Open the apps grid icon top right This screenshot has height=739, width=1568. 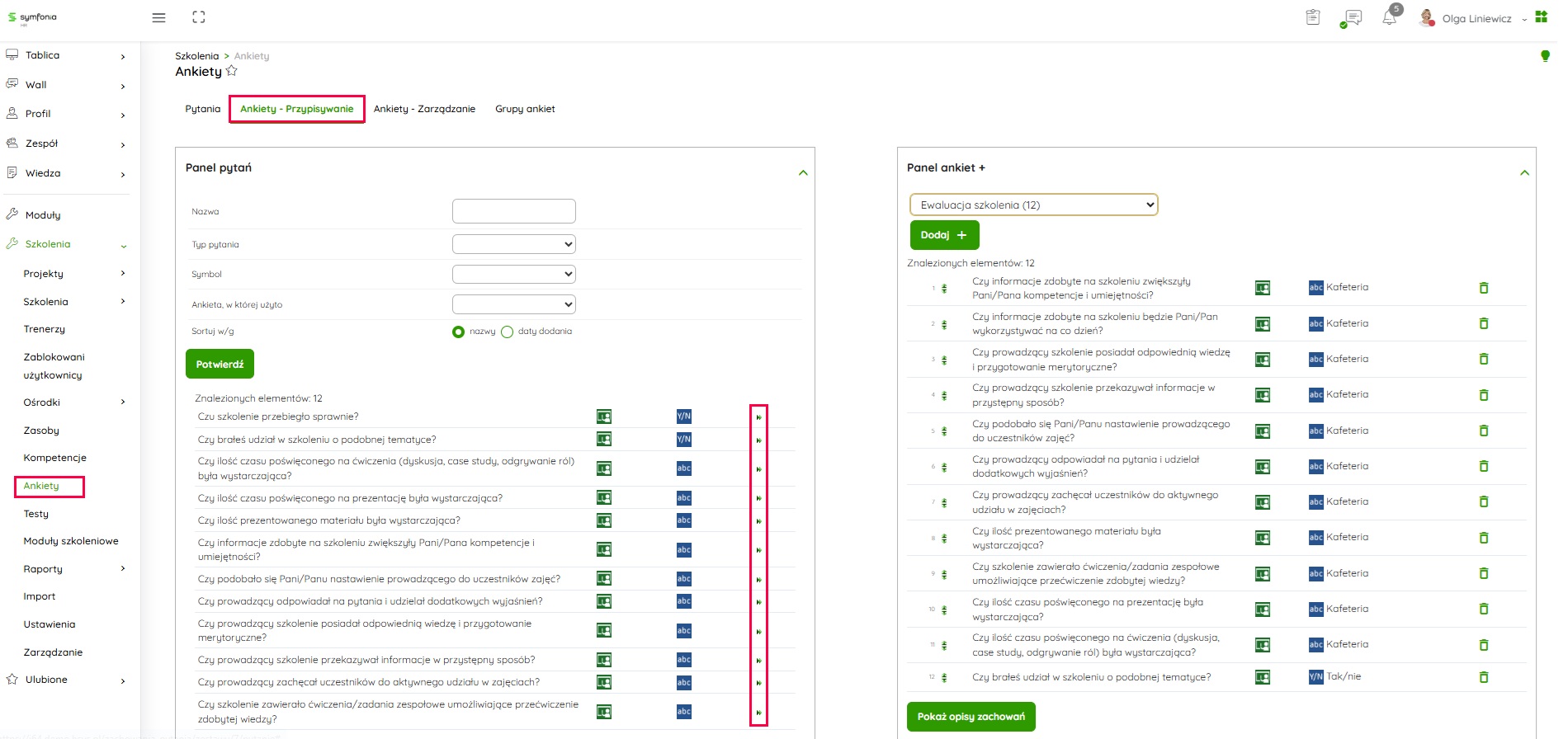coord(1541,17)
